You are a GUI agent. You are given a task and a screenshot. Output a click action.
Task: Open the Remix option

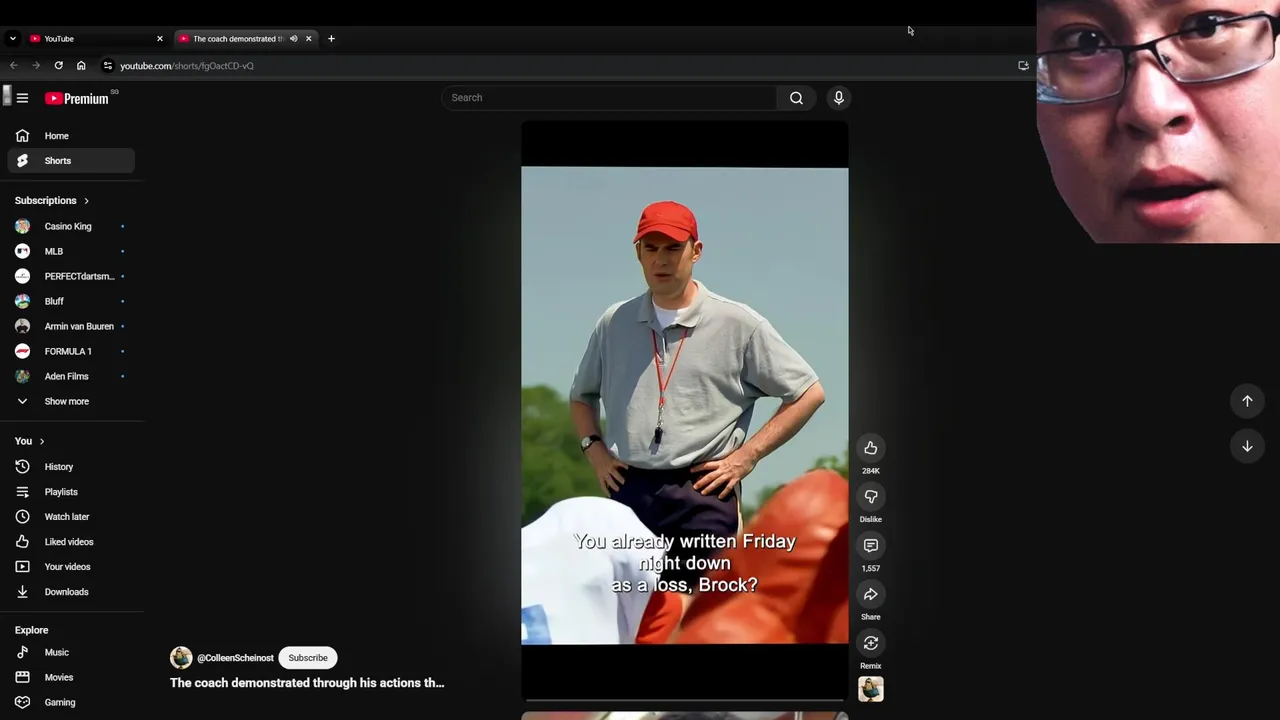(x=871, y=643)
